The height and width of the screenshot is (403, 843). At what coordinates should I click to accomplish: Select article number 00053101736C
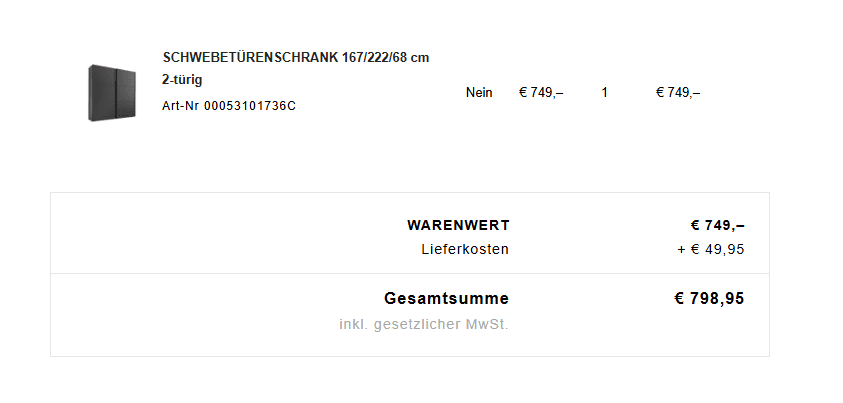(249, 106)
